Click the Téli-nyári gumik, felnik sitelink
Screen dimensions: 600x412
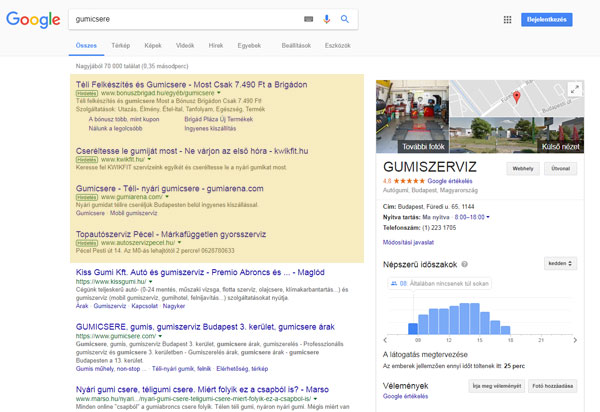(x=181, y=369)
